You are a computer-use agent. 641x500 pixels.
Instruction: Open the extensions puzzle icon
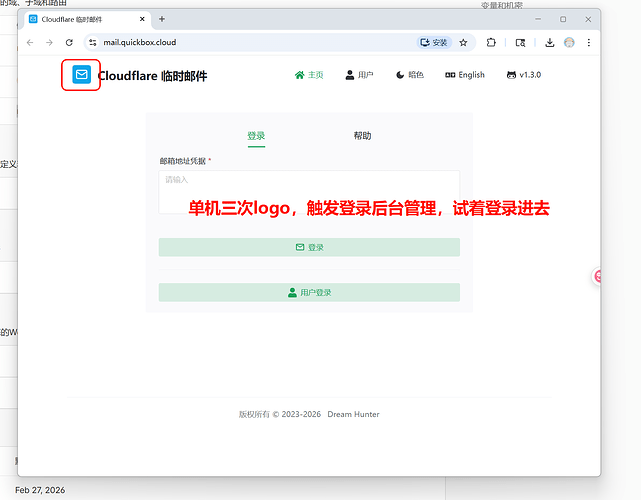coord(491,43)
